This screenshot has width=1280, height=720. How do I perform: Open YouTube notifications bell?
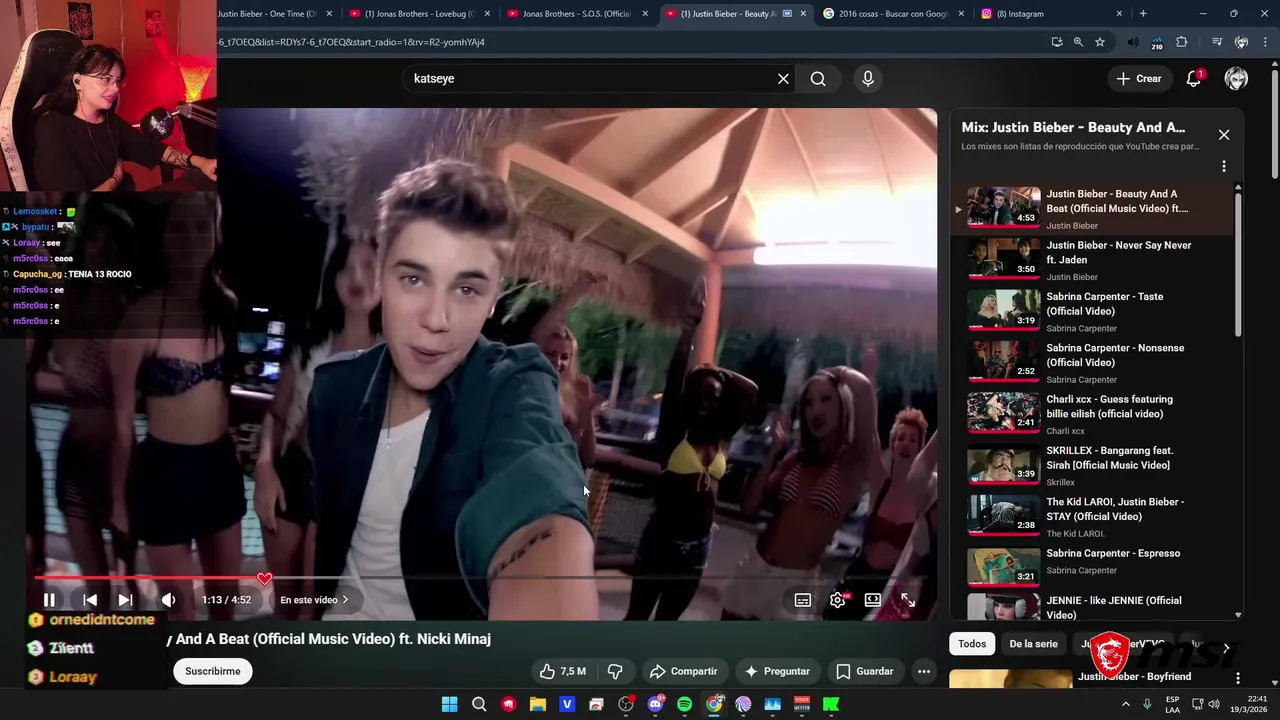click(1193, 78)
